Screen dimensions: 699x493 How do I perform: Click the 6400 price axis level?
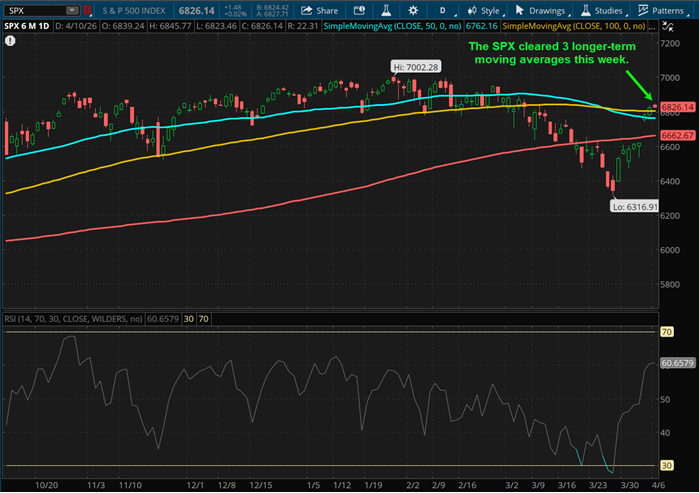(670, 181)
